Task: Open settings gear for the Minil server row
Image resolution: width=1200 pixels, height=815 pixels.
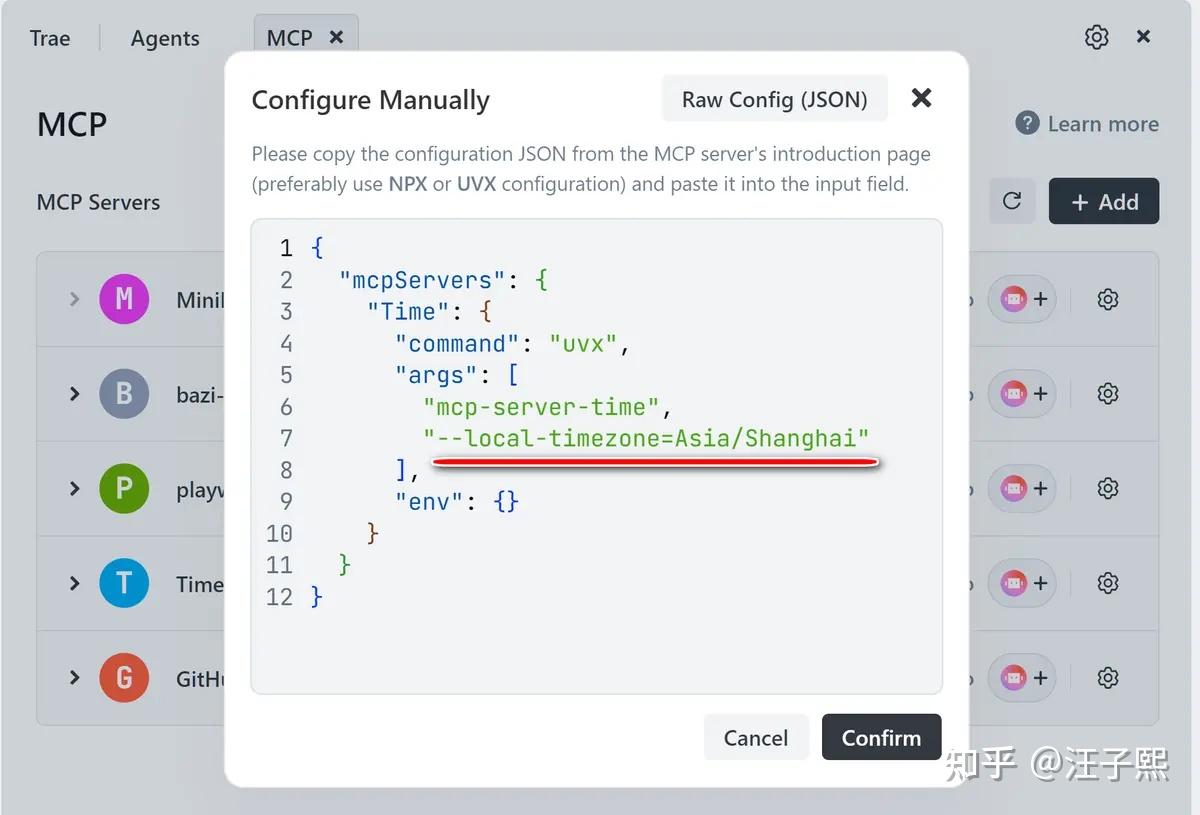Action: [x=1107, y=299]
